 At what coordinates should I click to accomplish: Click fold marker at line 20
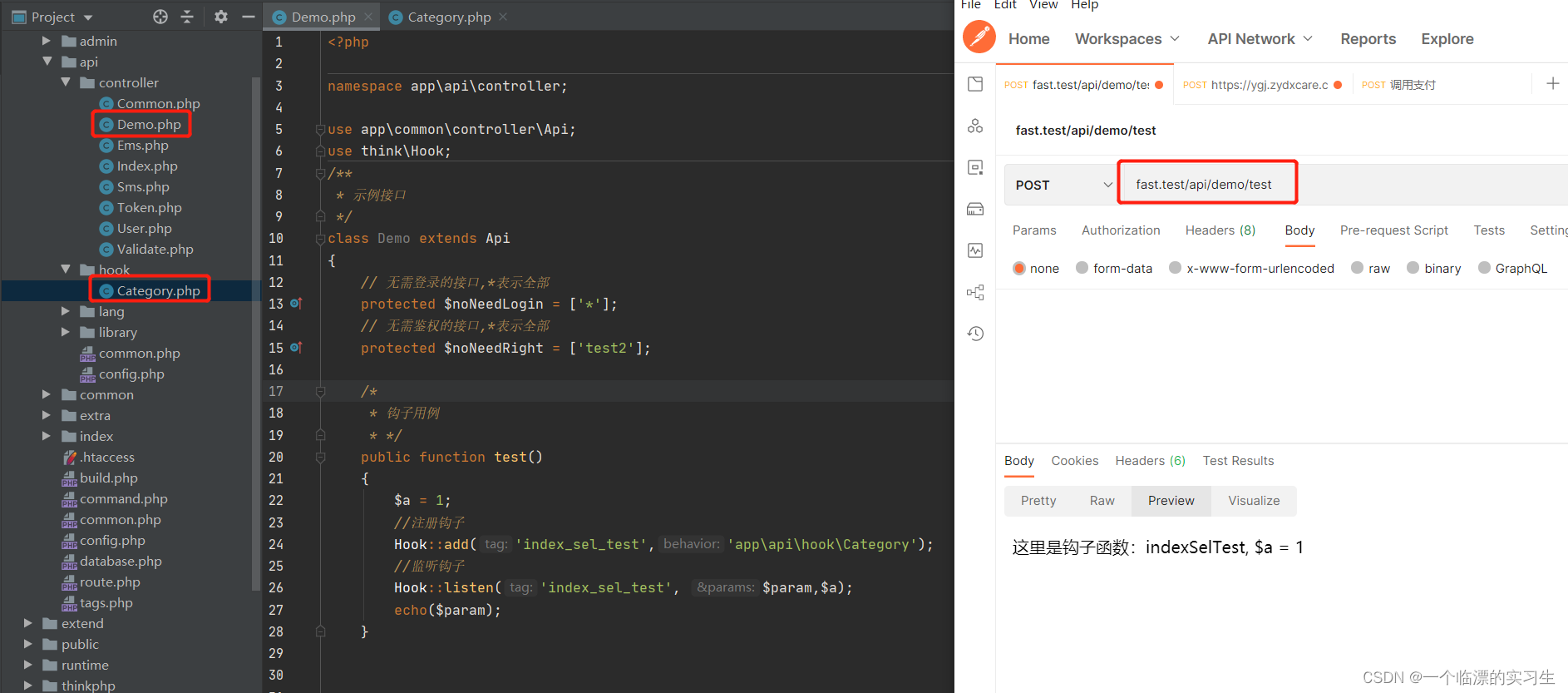point(320,458)
